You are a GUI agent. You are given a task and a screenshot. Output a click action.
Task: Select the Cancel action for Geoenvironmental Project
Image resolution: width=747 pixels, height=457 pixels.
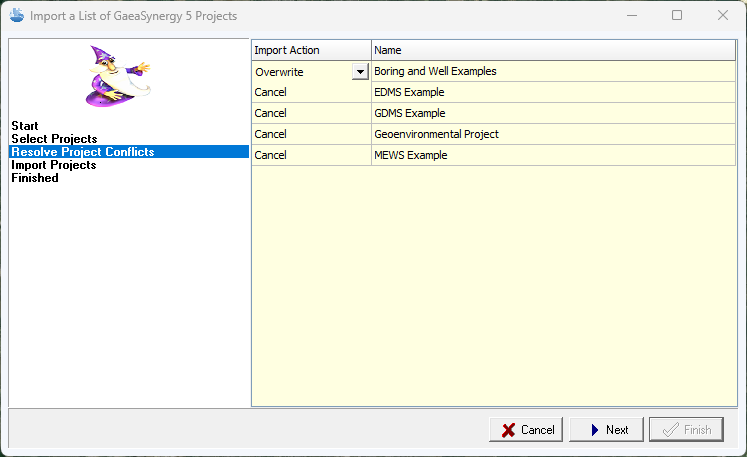311,134
